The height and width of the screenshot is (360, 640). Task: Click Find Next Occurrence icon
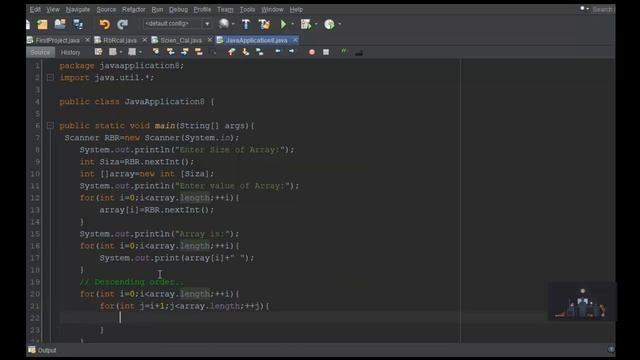point(185,52)
